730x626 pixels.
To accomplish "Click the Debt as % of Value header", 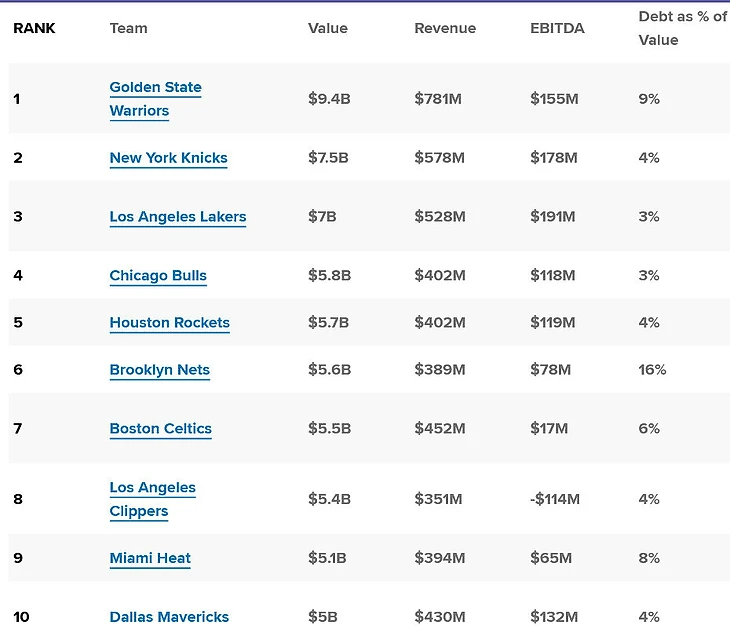I will click(x=683, y=28).
